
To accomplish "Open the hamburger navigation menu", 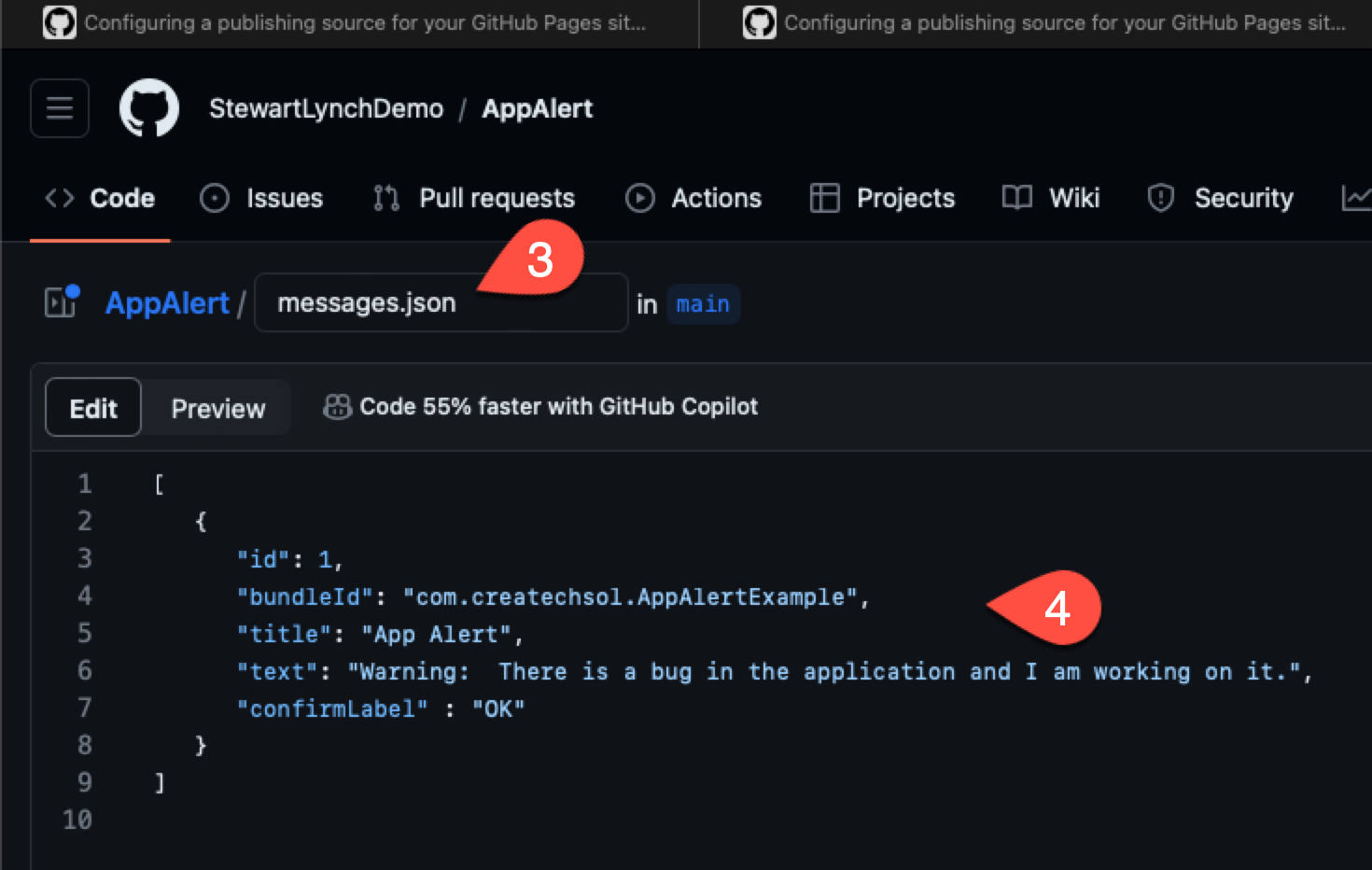I will (60, 108).
